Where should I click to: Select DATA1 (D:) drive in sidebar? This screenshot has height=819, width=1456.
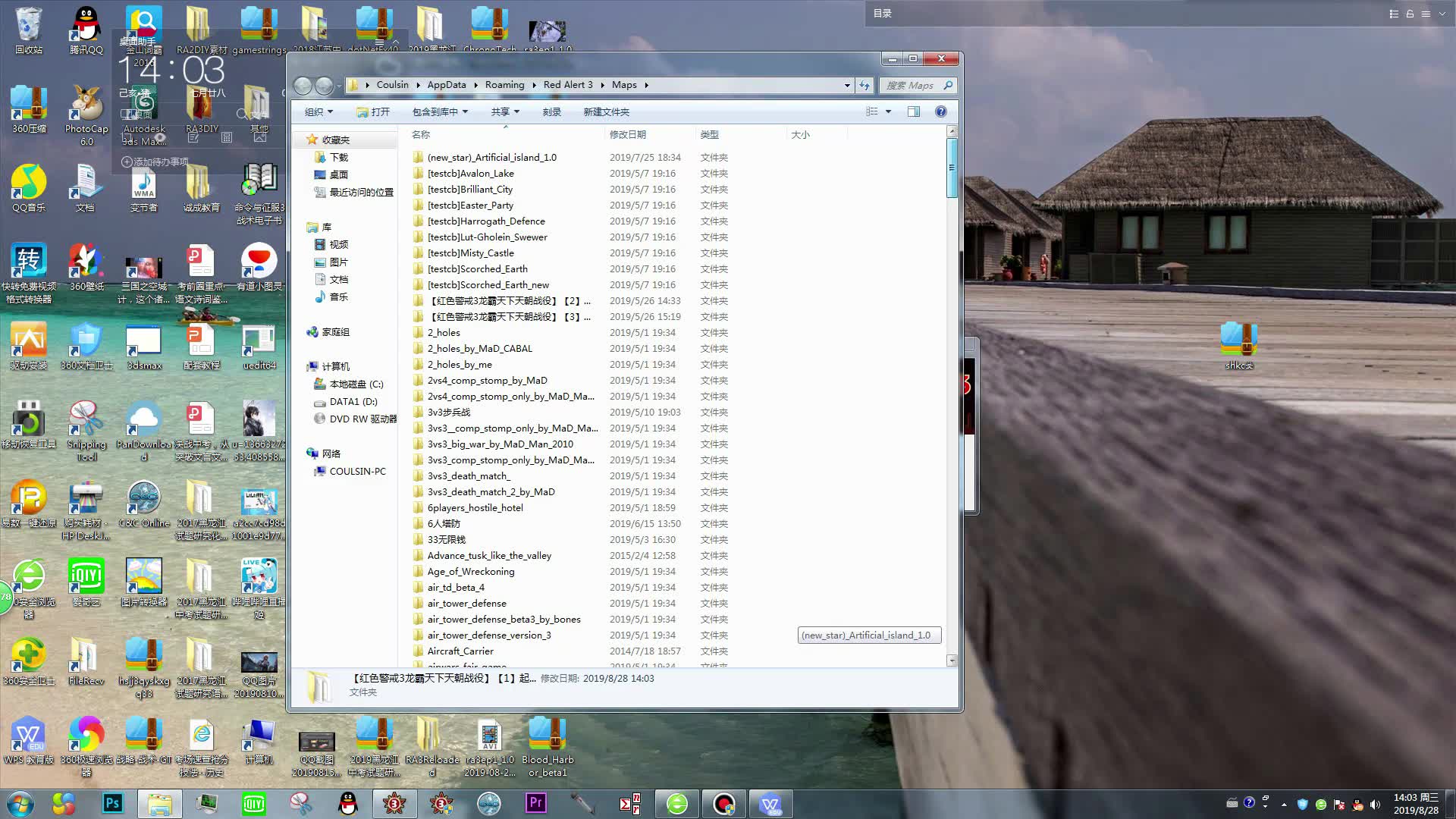(345, 401)
